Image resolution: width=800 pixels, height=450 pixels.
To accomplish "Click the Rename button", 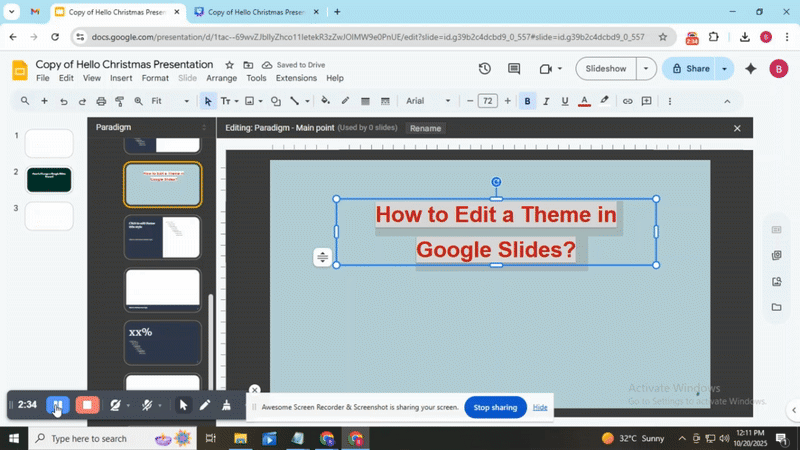I will click(425, 128).
